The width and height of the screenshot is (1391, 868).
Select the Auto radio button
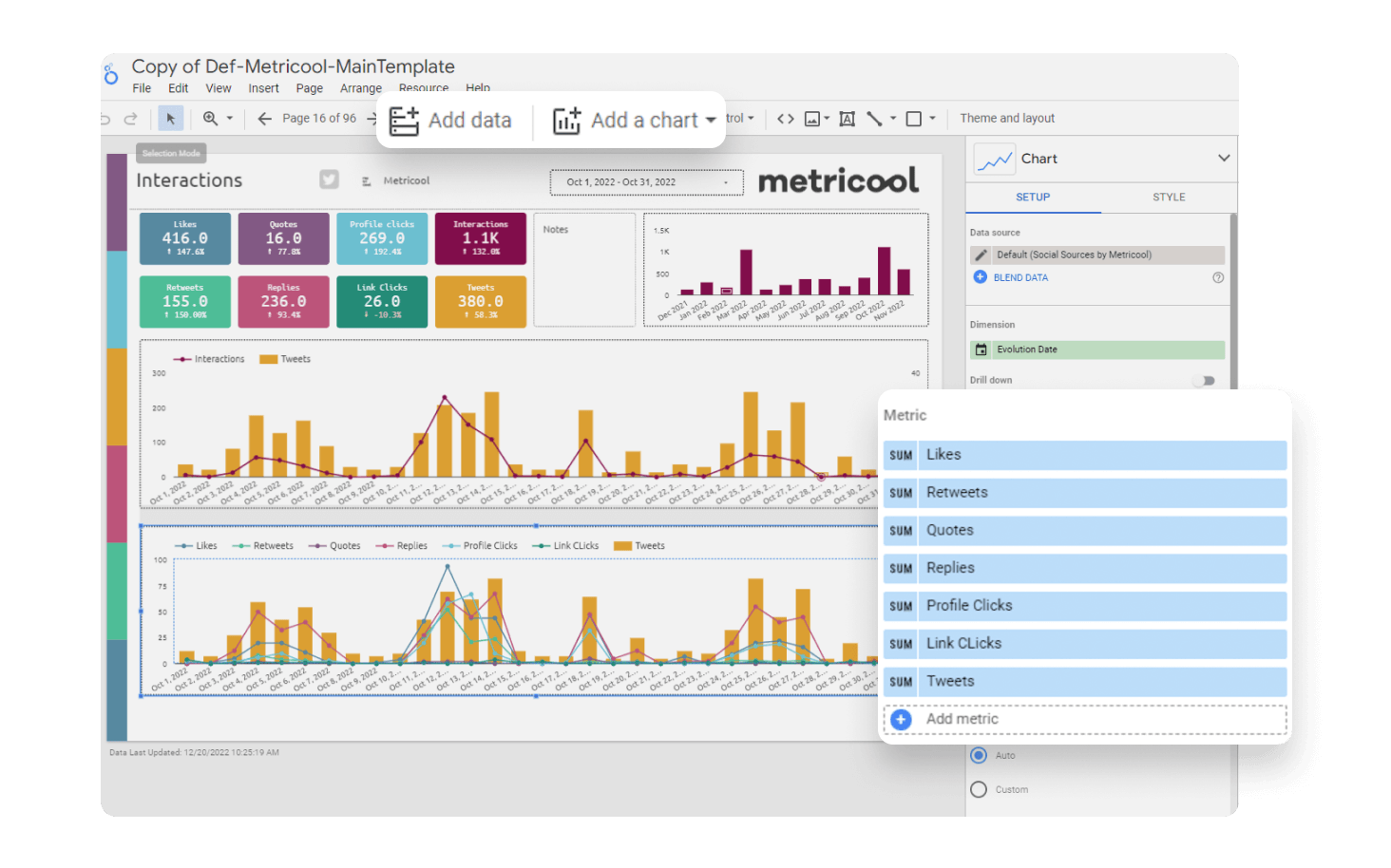pyautogui.click(x=979, y=755)
